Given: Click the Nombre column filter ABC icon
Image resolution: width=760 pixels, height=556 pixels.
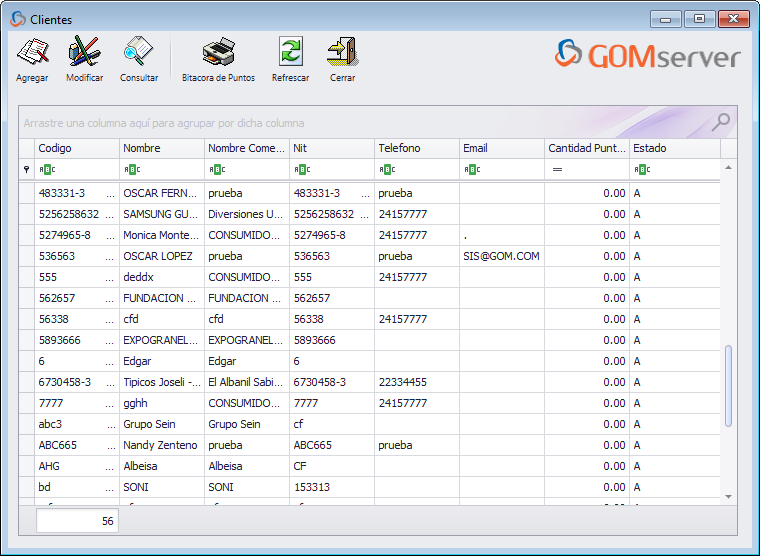Looking at the screenshot, I should (x=132, y=169).
